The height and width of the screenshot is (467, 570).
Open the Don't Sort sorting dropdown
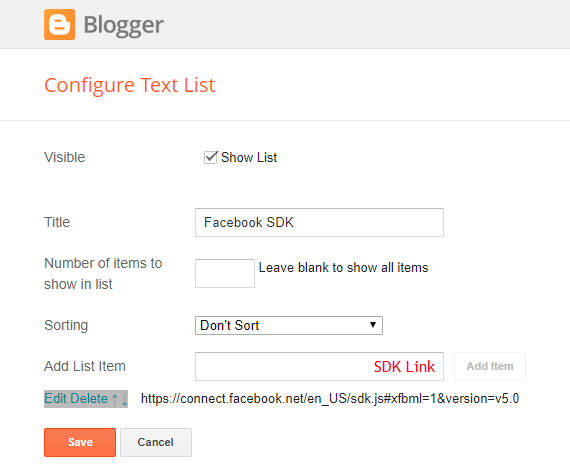pos(289,325)
